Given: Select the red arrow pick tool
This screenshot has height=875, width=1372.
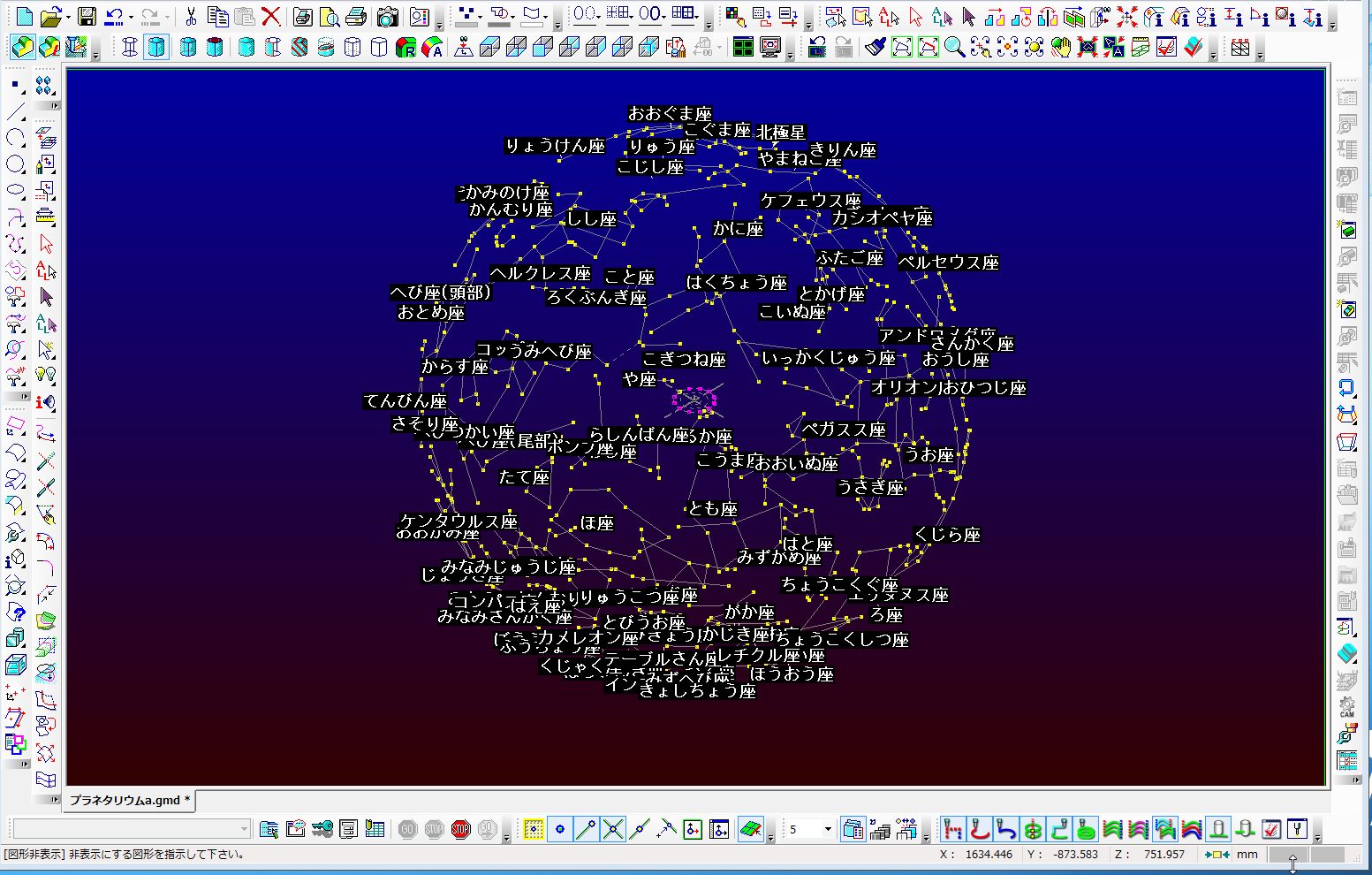Looking at the screenshot, I should pos(915,17).
